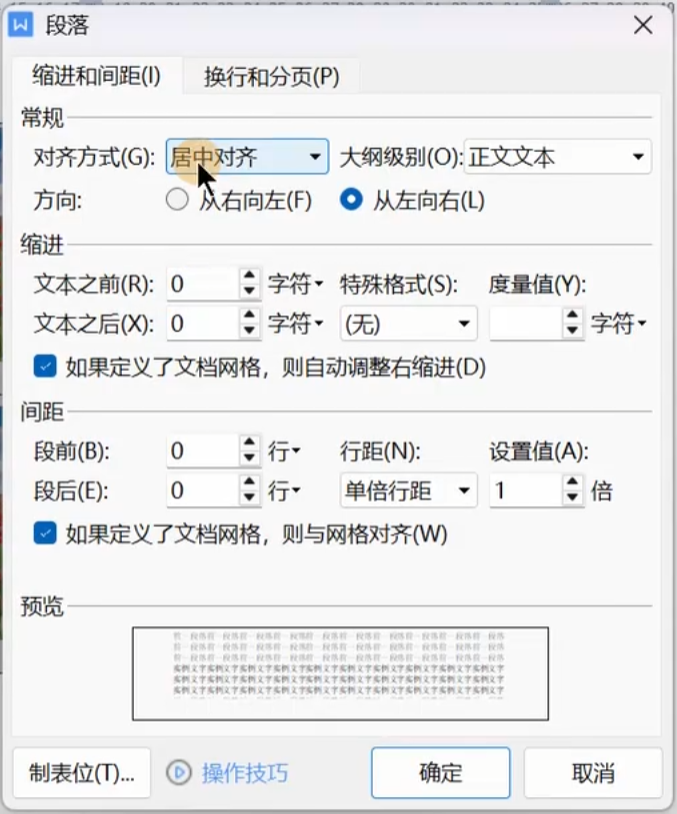Open unit dropdown for 段后
The height and width of the screenshot is (814, 677).
[284, 490]
